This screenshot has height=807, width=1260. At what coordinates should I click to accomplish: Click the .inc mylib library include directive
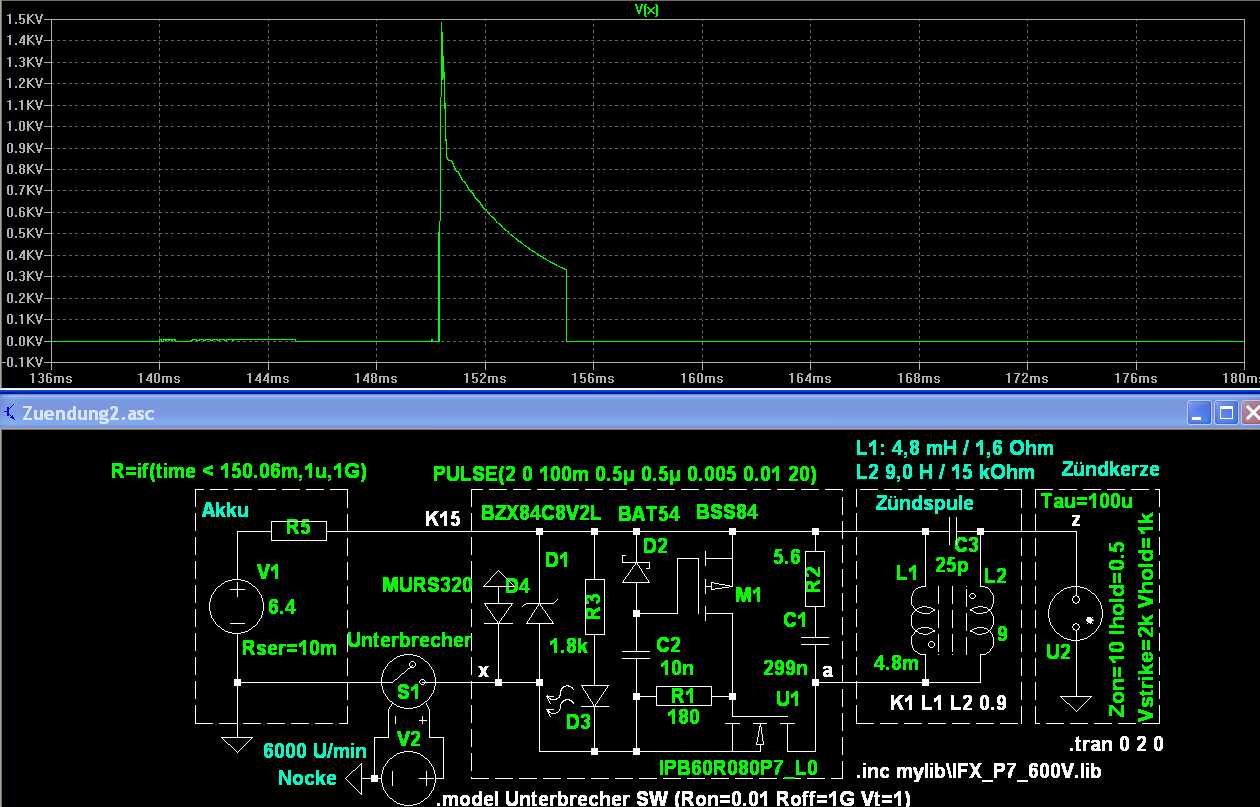tap(979, 770)
